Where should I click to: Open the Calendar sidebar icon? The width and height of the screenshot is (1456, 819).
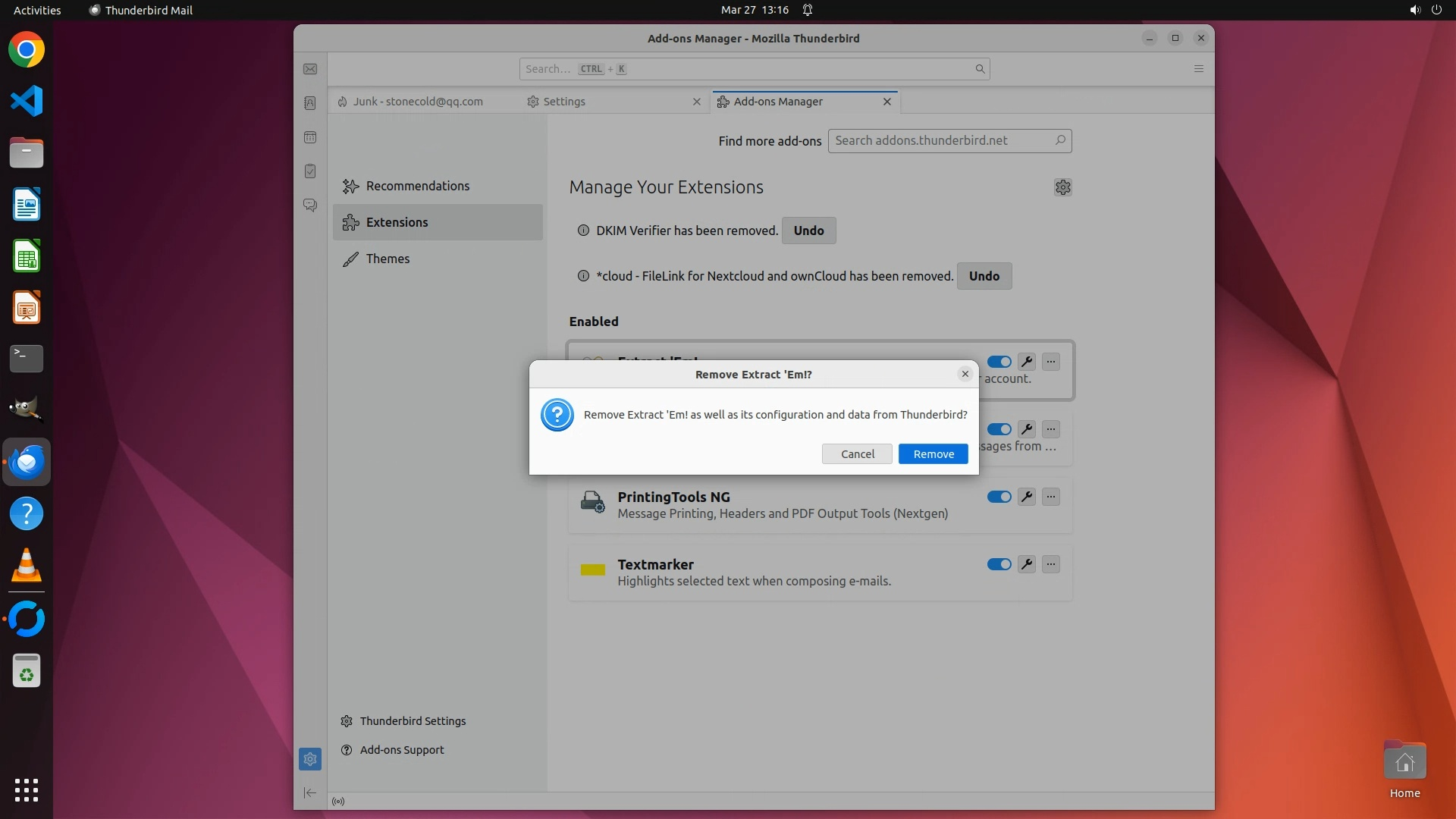click(x=310, y=137)
